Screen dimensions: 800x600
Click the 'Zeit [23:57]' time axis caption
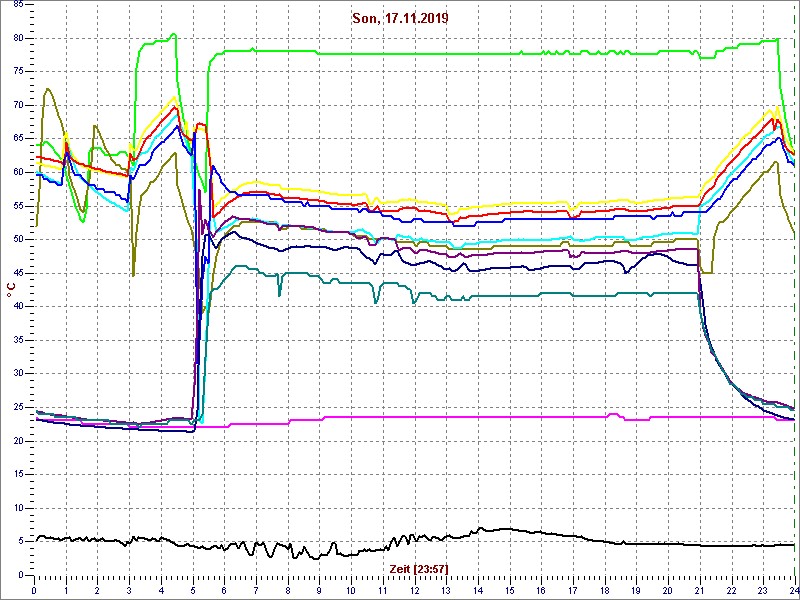pyautogui.click(x=419, y=568)
